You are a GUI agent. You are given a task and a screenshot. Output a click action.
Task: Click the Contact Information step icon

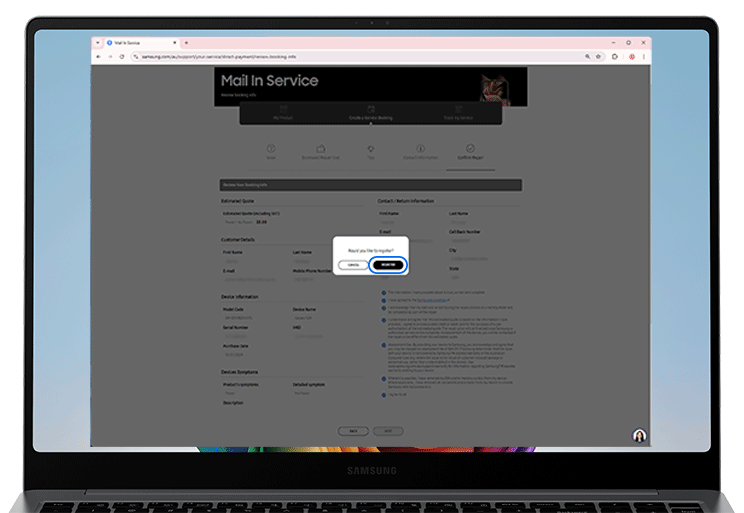420,149
